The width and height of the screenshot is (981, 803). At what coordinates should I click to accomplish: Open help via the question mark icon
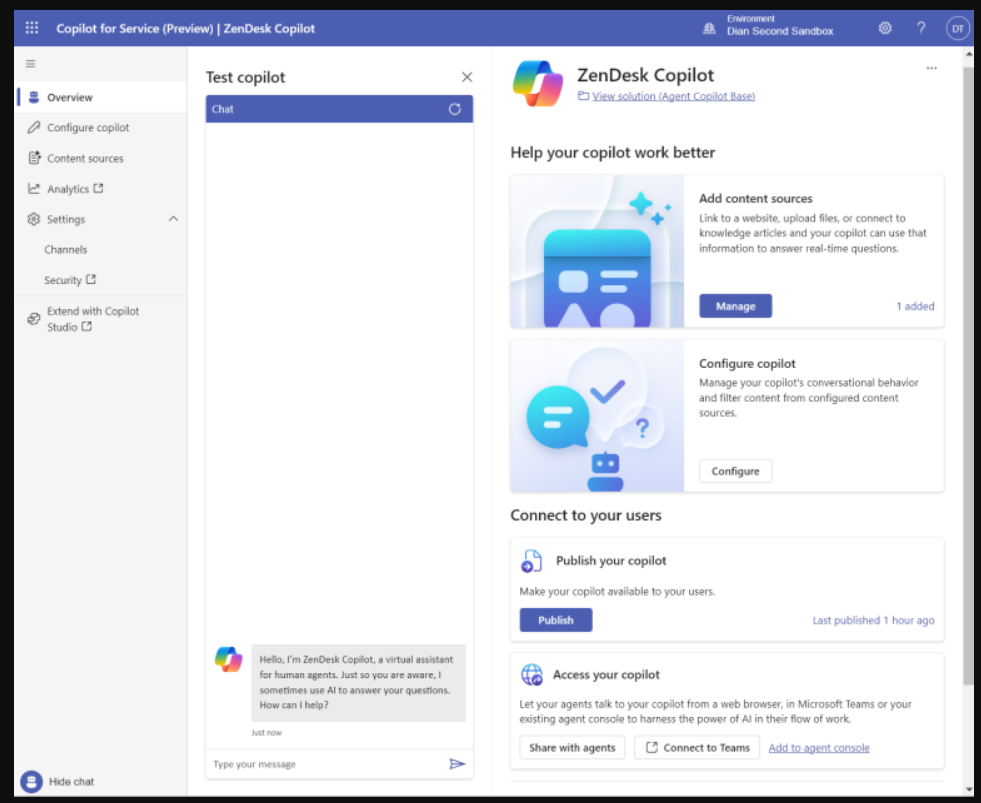point(921,28)
